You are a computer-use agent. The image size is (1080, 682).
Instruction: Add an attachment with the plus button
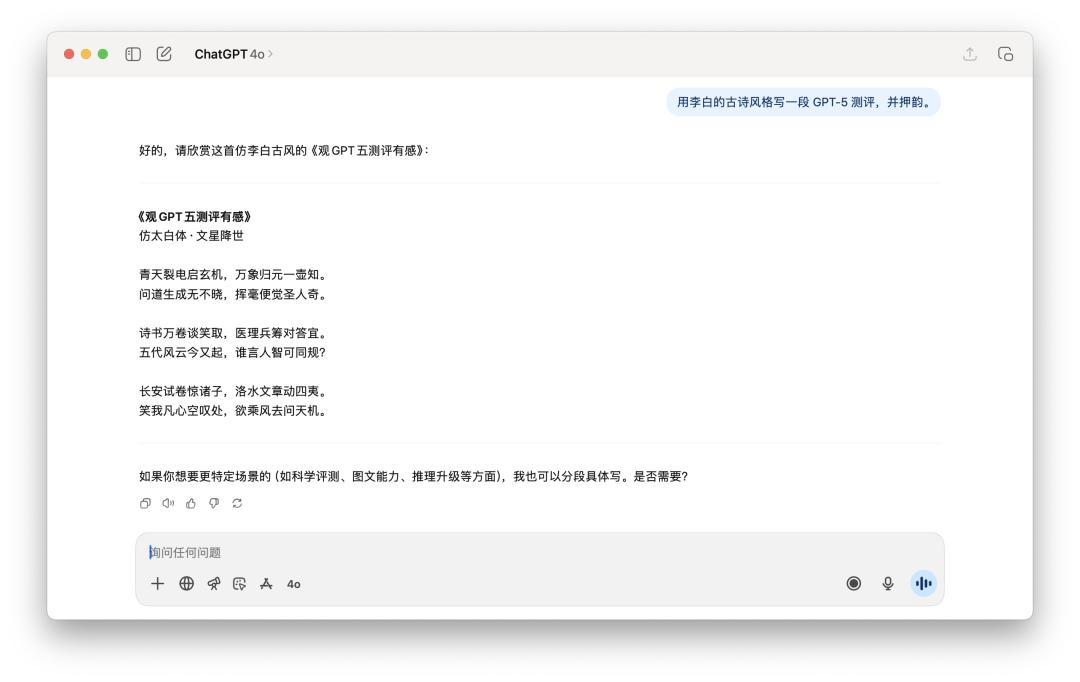pos(158,584)
